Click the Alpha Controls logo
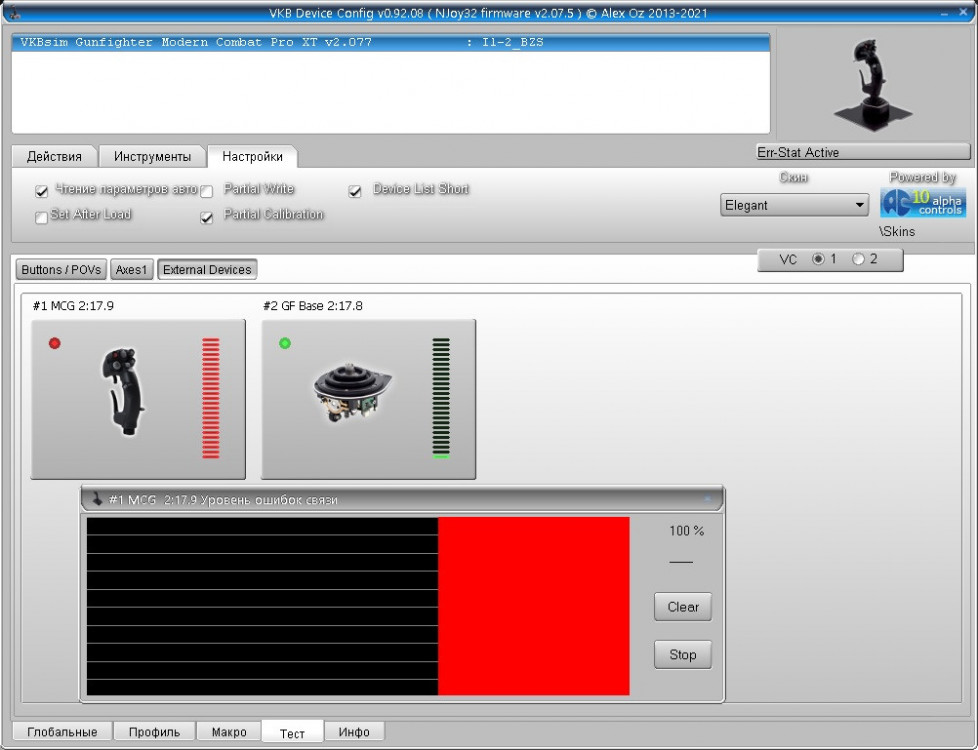The image size is (978, 750). pyautogui.click(x=922, y=203)
